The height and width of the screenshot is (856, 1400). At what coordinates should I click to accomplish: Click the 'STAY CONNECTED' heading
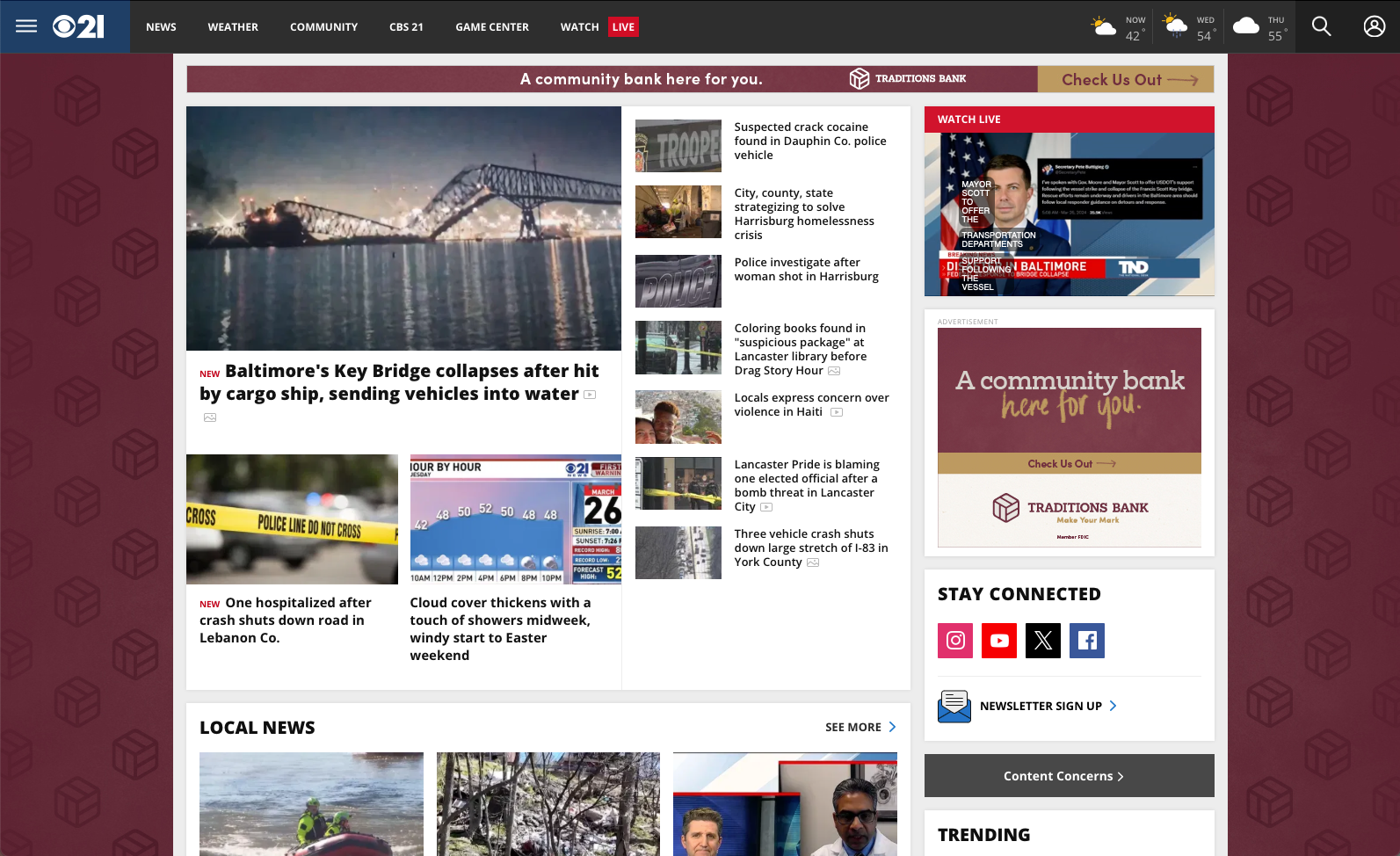pos(1019,594)
